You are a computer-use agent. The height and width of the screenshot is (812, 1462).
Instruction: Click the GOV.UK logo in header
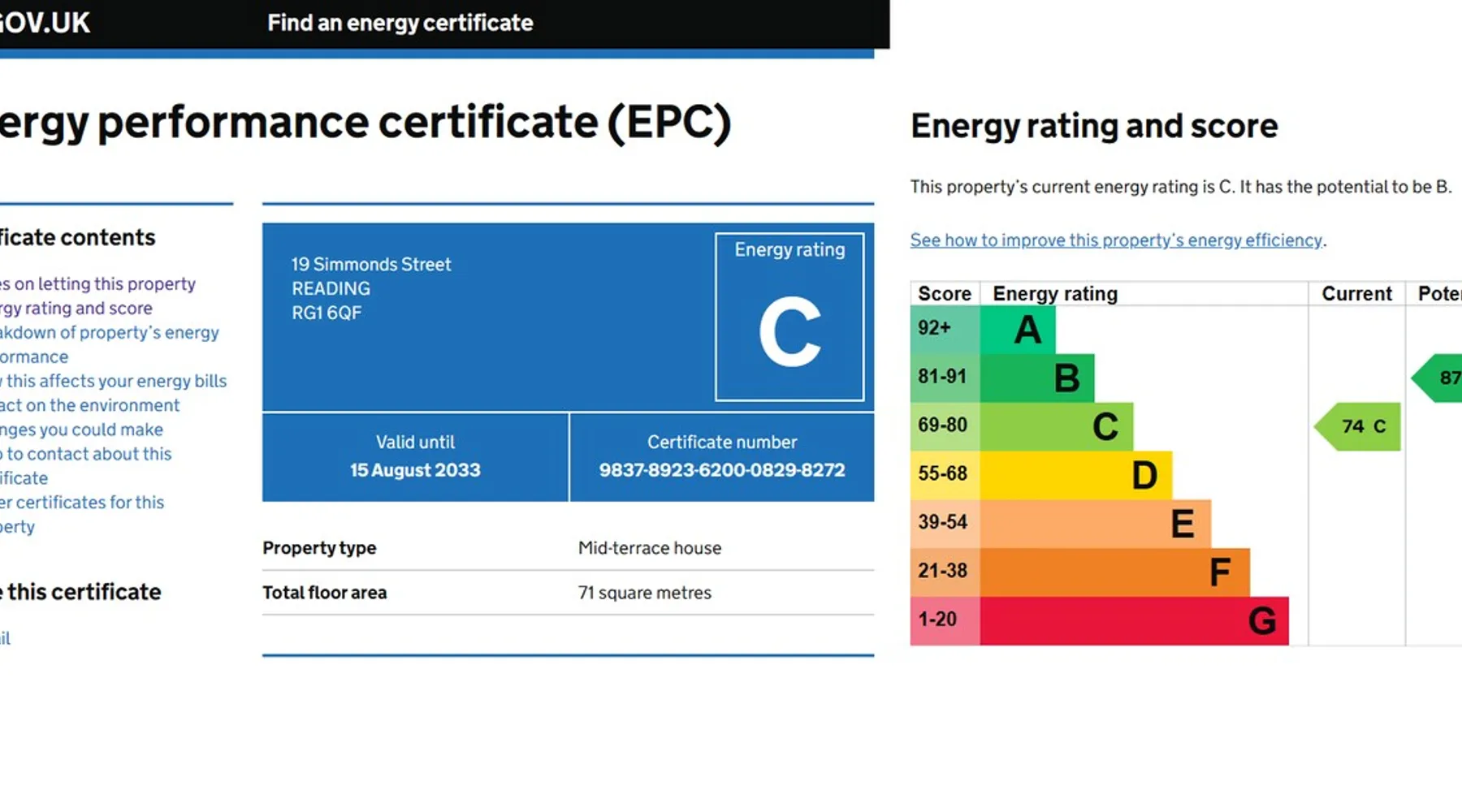[x=45, y=23]
